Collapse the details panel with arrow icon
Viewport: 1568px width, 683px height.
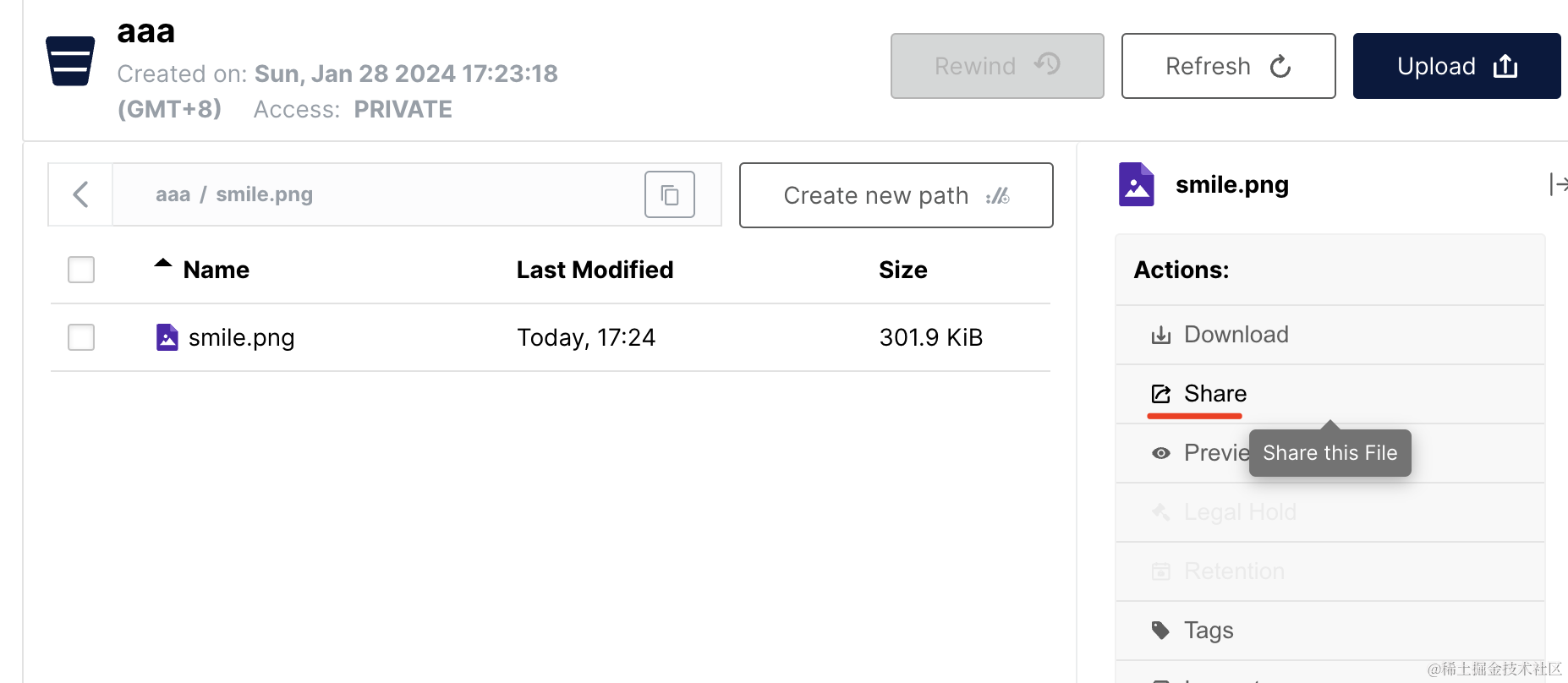coord(1557,184)
